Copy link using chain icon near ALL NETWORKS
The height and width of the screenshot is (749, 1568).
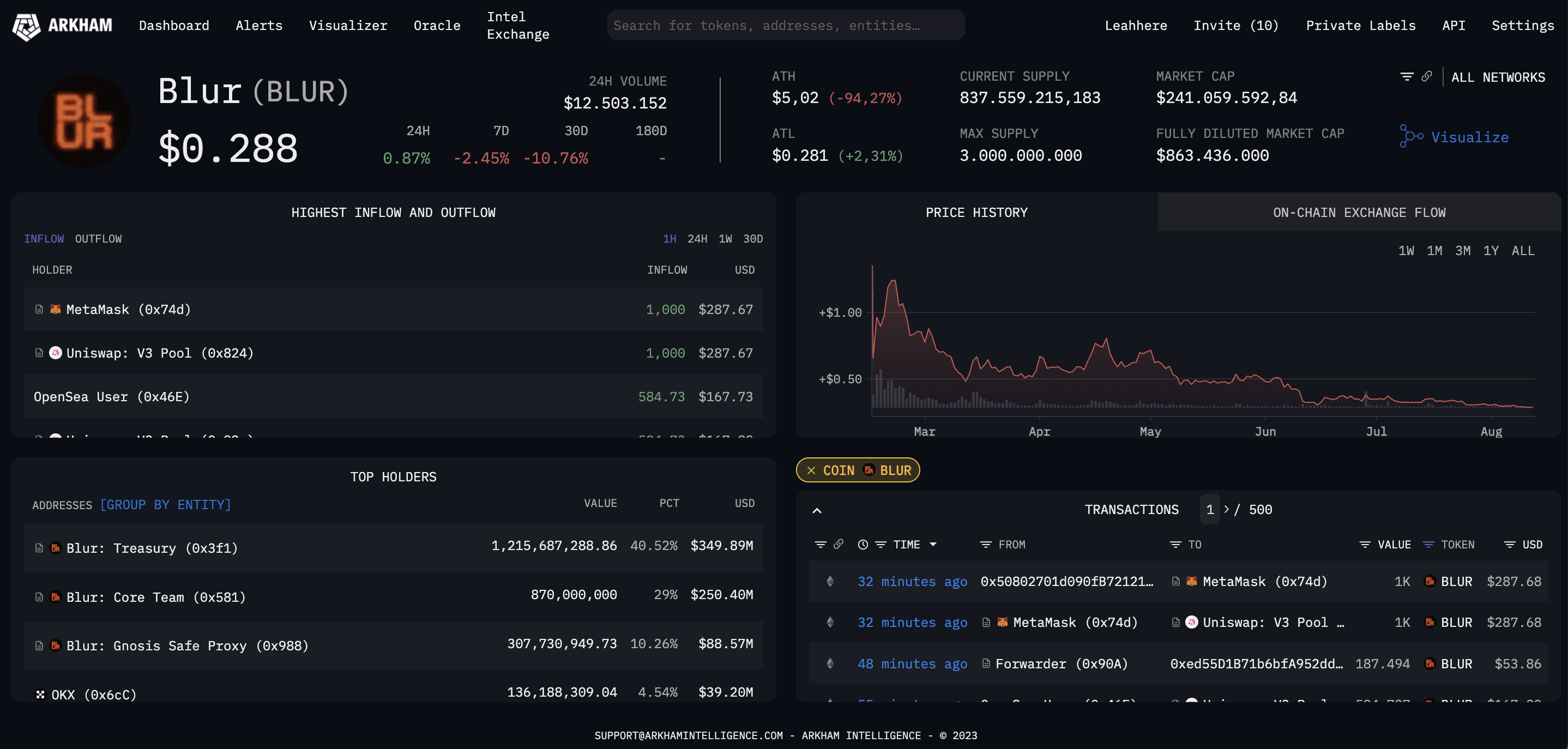[x=1426, y=77]
